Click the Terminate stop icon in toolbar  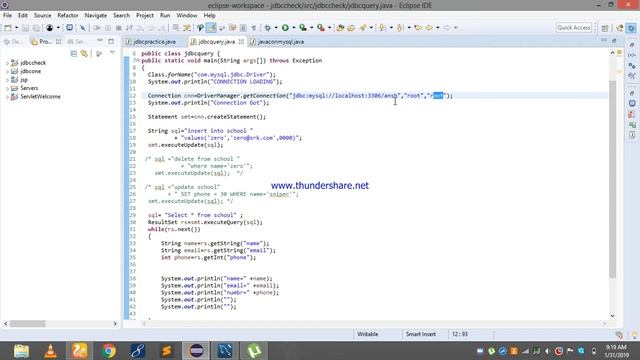point(119,28)
